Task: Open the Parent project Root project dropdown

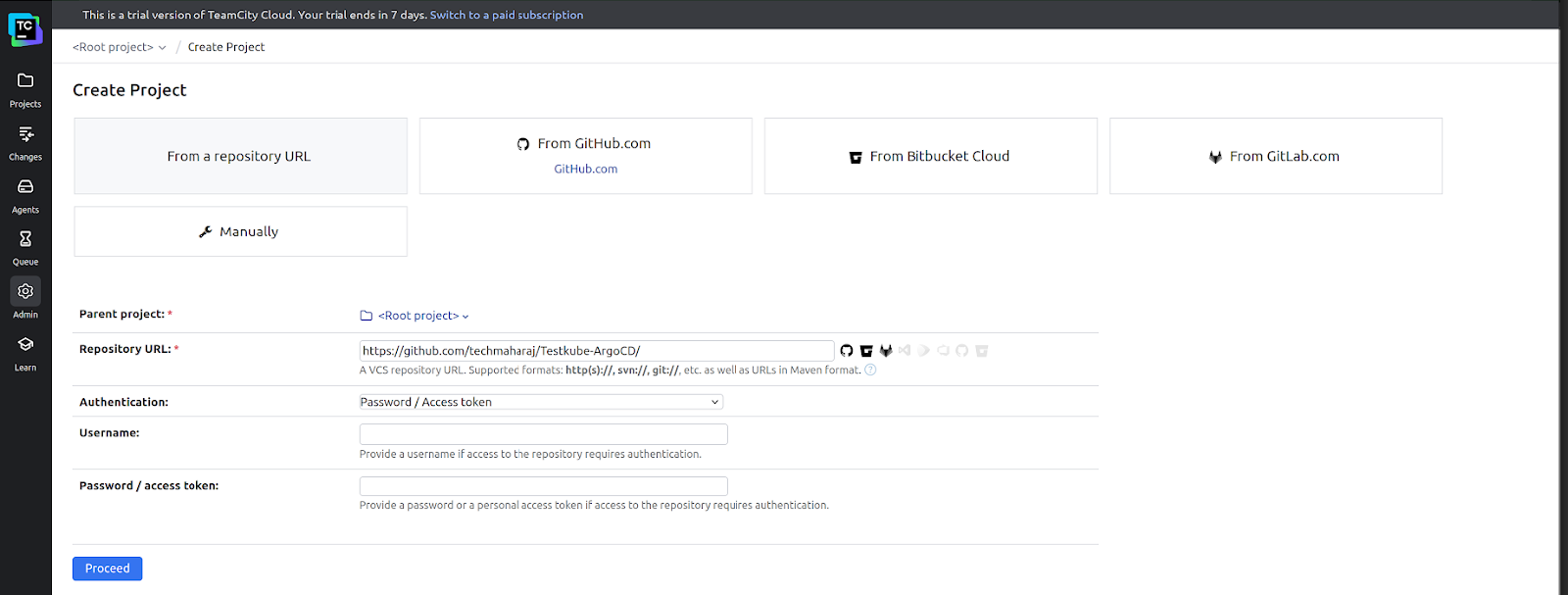Action: 423,316
